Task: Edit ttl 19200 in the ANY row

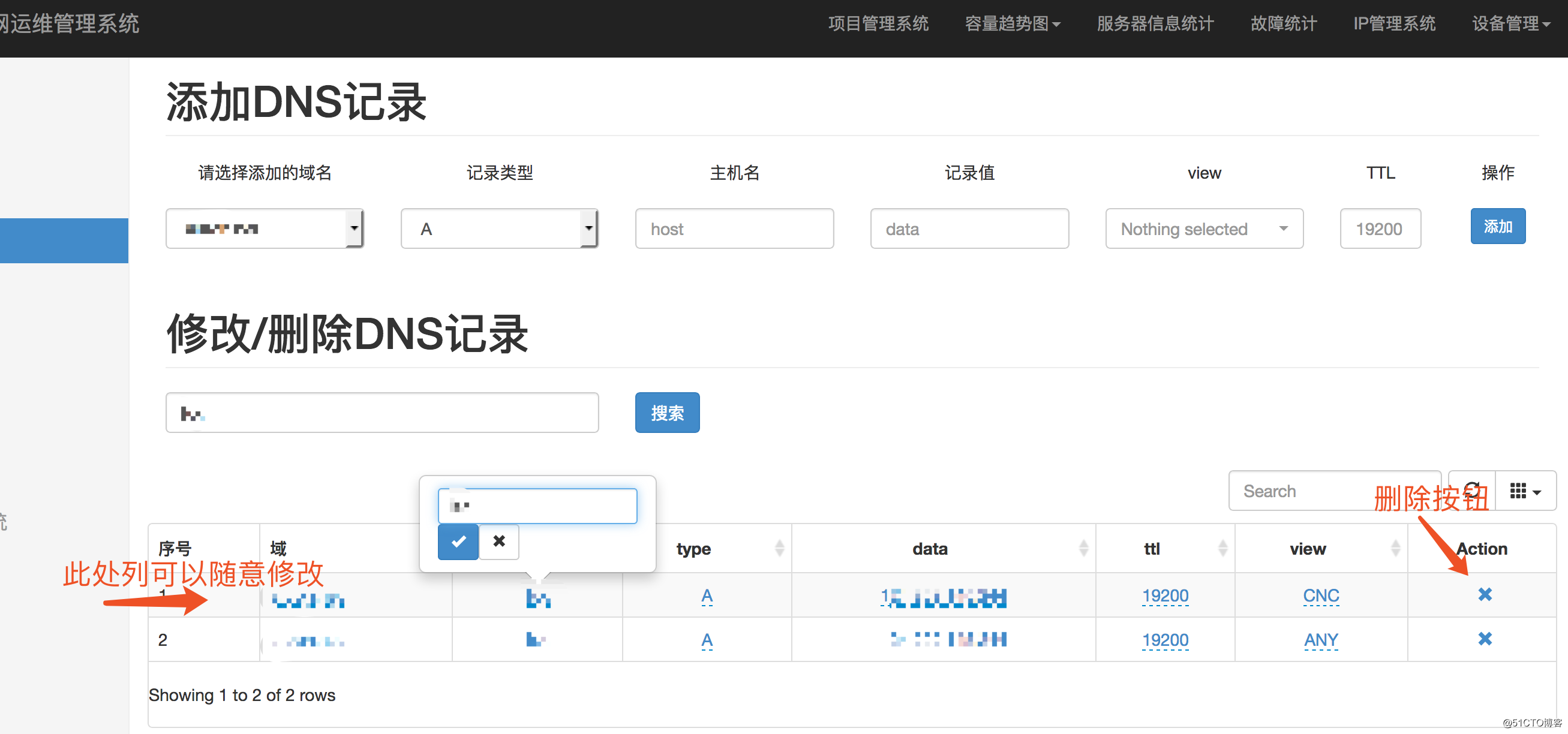Action: (1164, 640)
